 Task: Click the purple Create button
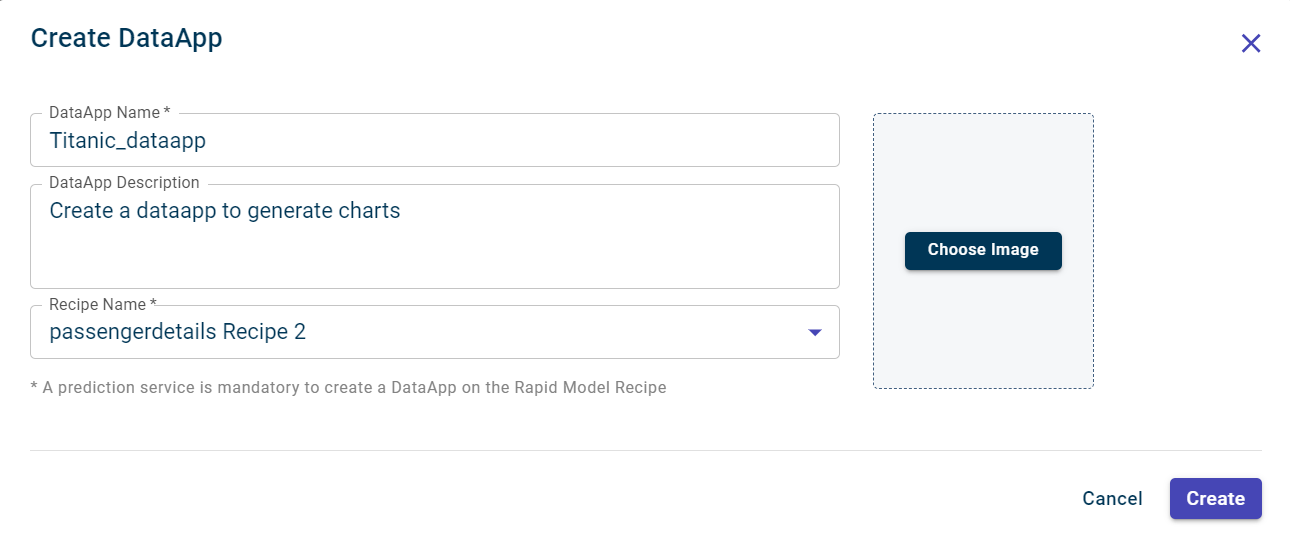1215,498
